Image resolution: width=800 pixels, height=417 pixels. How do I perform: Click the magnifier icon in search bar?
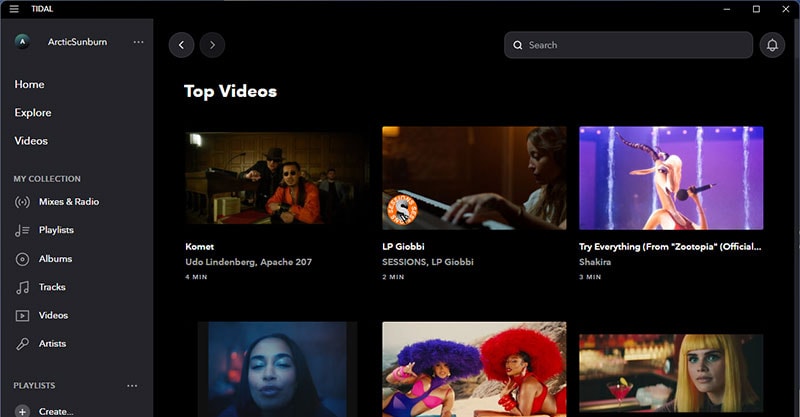517,45
